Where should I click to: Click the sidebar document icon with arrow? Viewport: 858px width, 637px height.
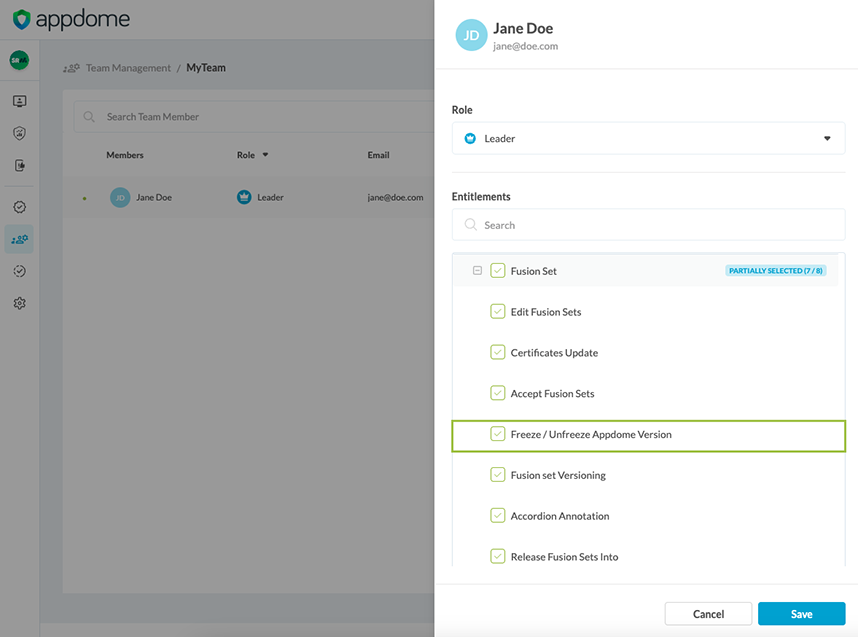click(x=19, y=166)
